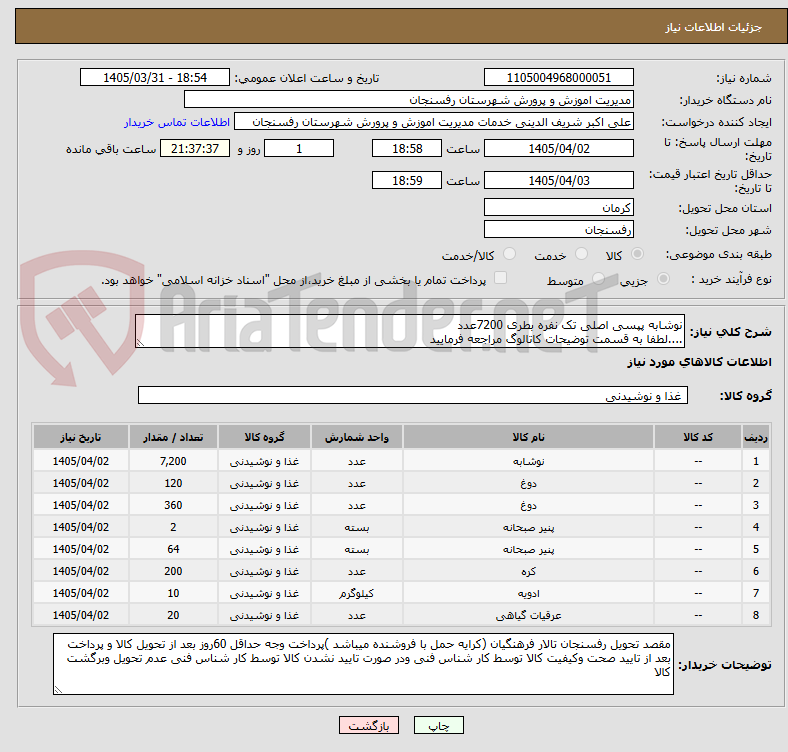Select the خدمت radio button
The width and height of the screenshot is (788, 752).
pos(581,254)
